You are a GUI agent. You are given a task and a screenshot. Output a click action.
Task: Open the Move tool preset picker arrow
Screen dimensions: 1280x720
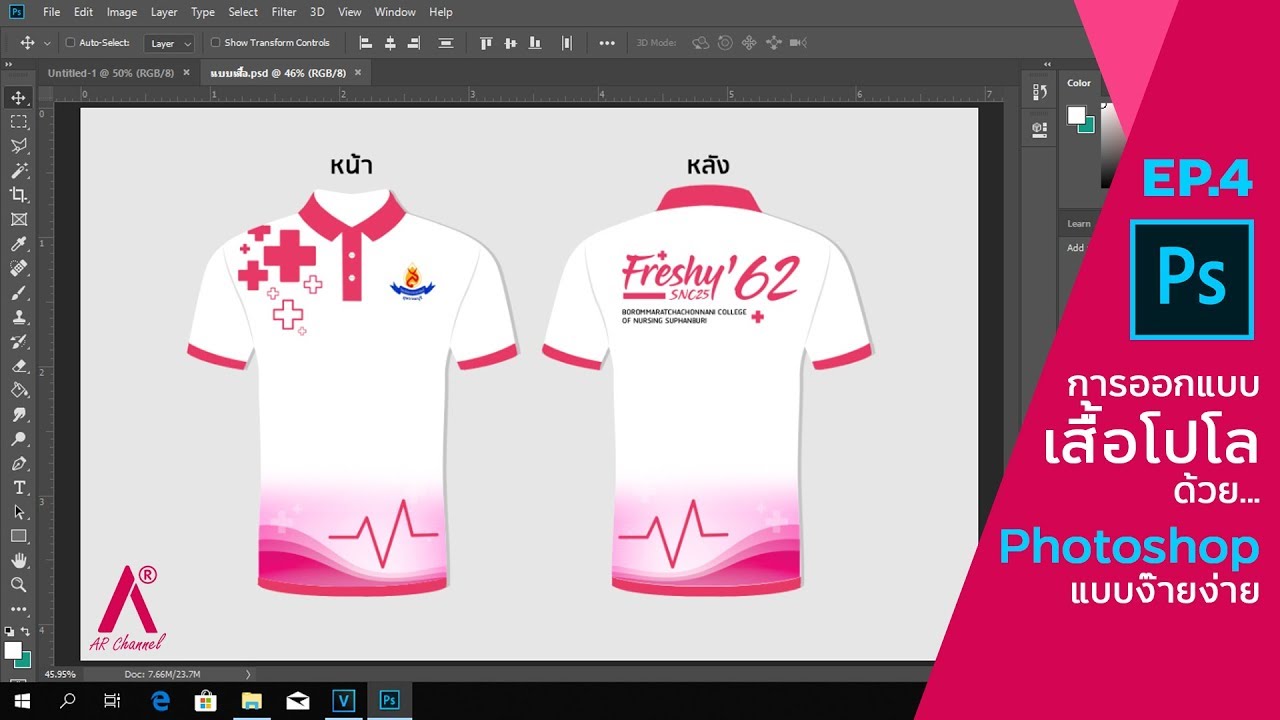(47, 43)
